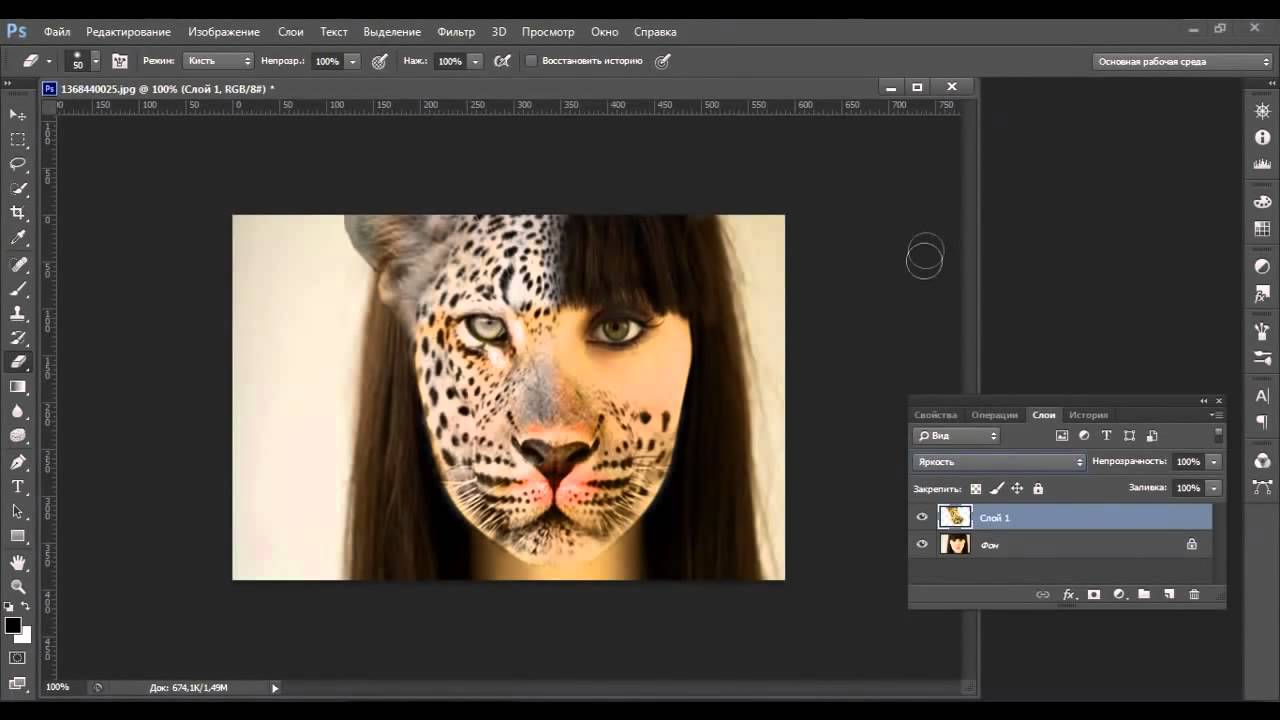Open layer styles fx menu
Viewport: 1280px width, 720px height.
point(1068,594)
